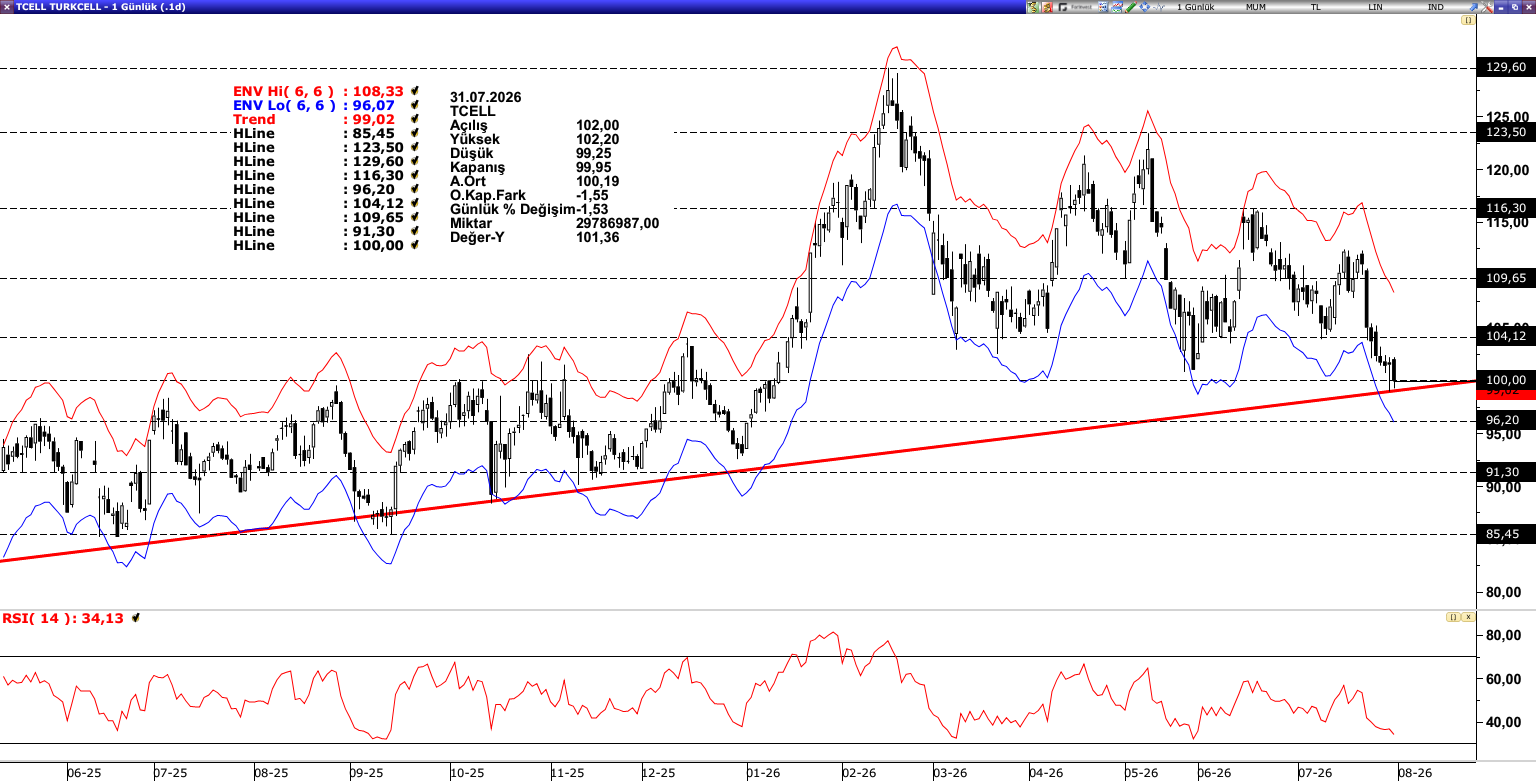
Task: Toggle the HLine 116,30 checkmark
Action: pos(414,175)
